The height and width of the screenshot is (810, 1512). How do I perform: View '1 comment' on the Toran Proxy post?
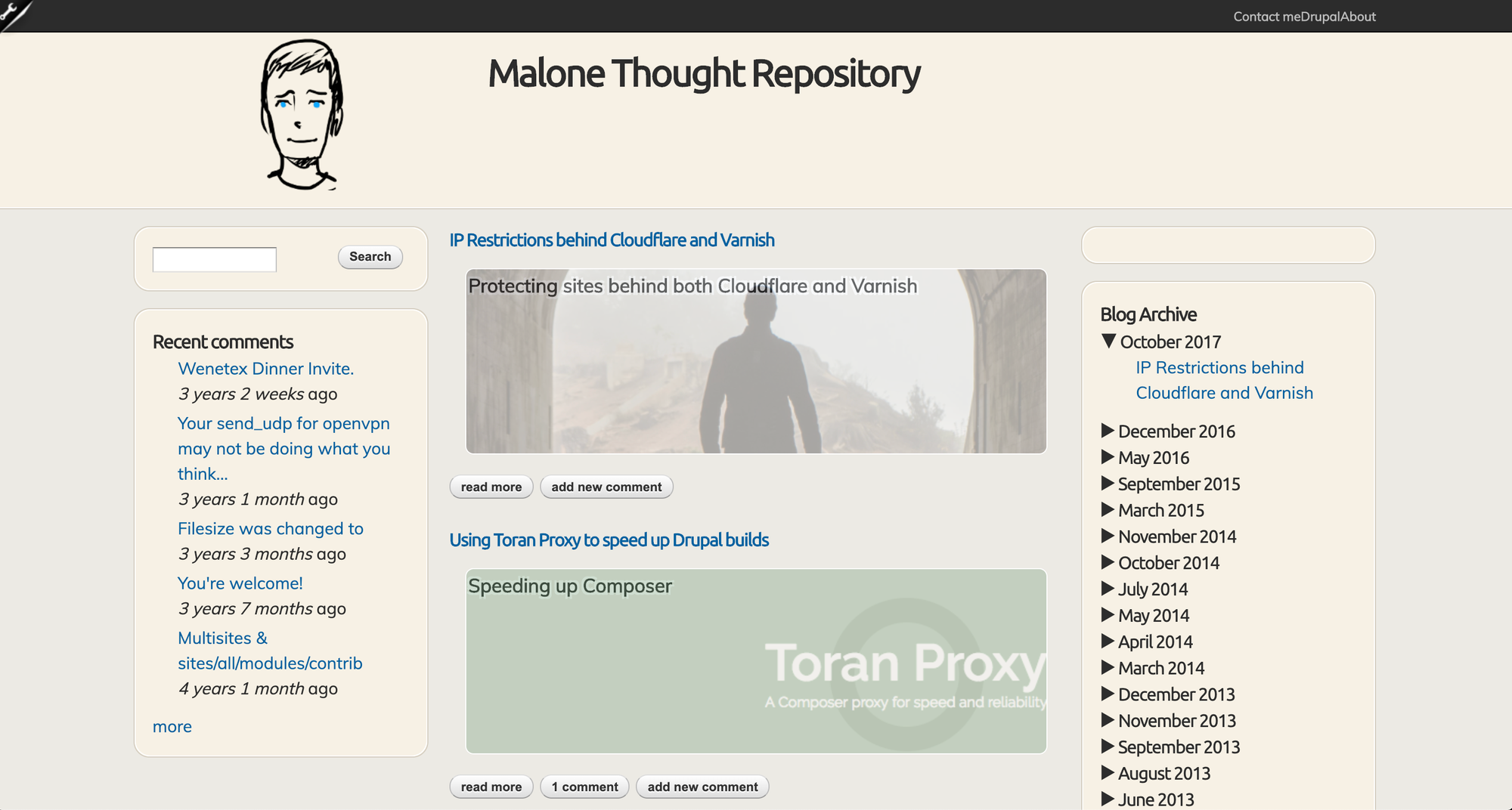coord(584,787)
